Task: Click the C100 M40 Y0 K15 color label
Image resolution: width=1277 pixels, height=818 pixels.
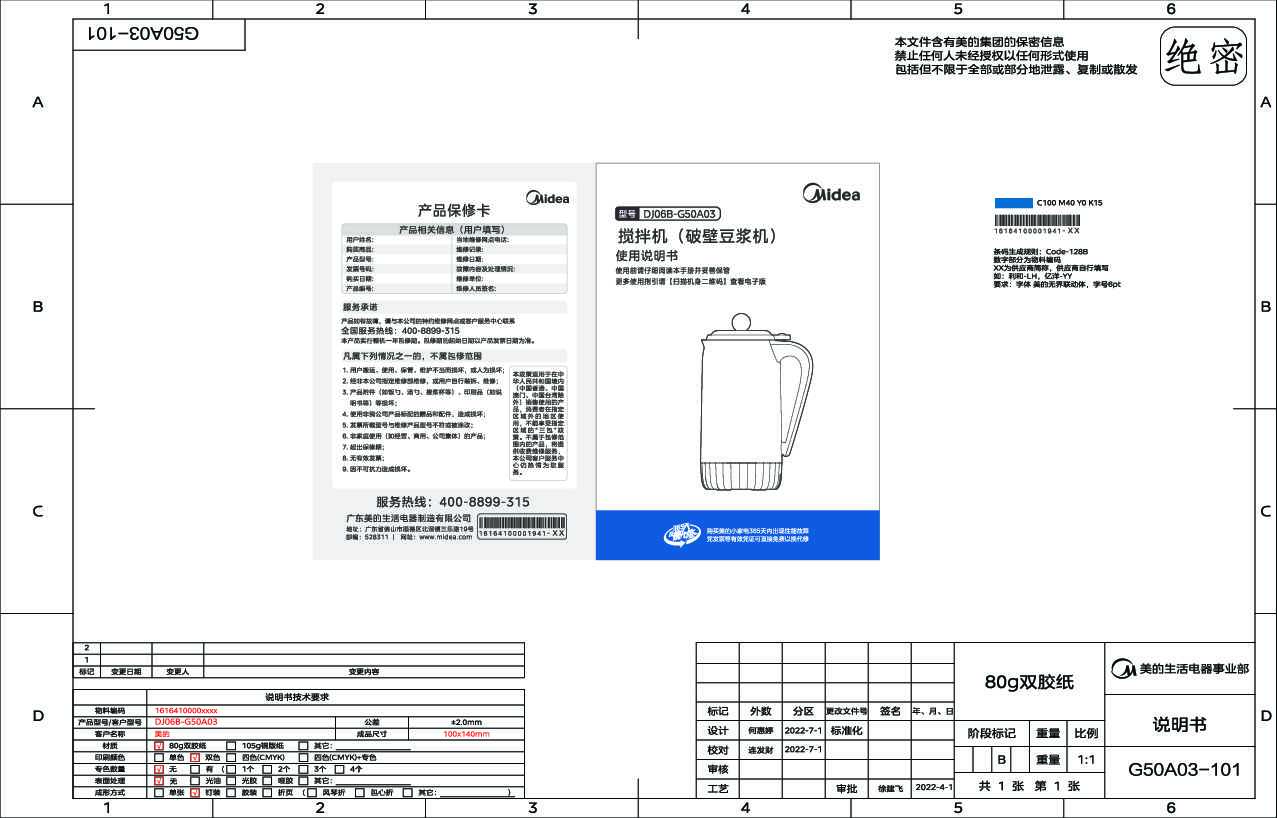Action: tap(1069, 202)
